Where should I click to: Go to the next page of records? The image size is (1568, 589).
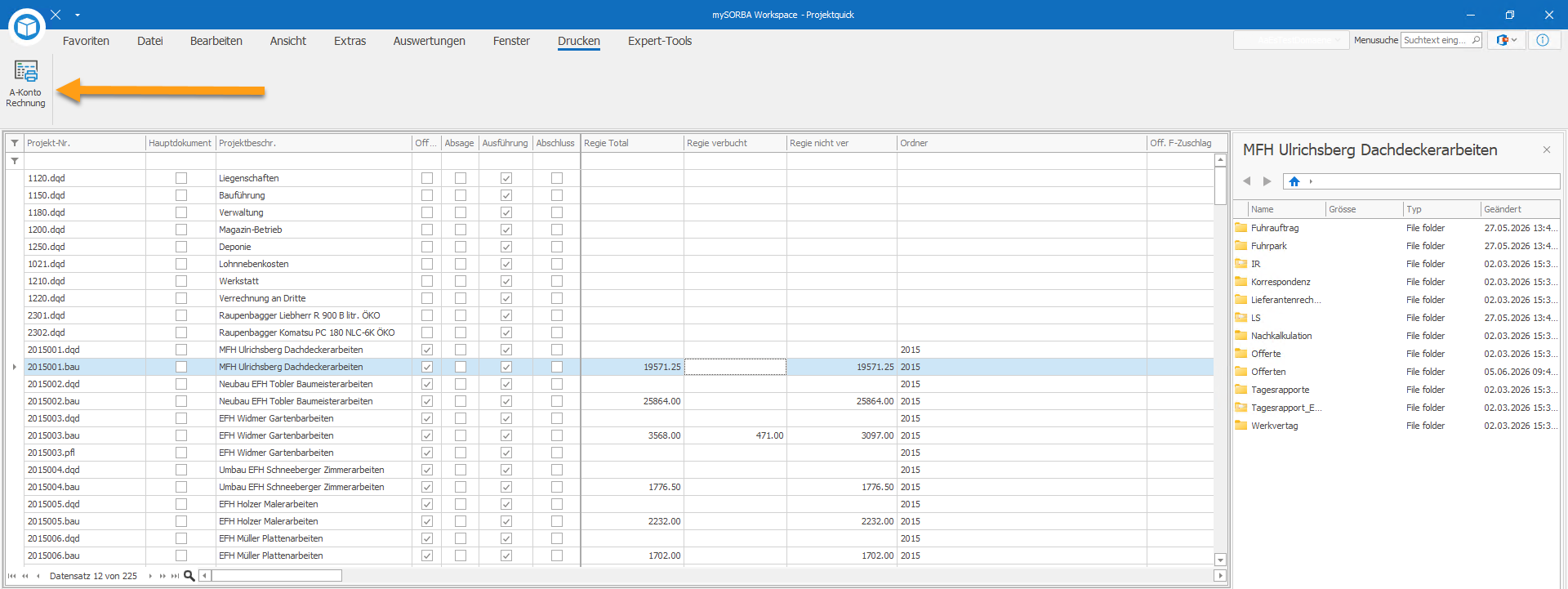163,576
